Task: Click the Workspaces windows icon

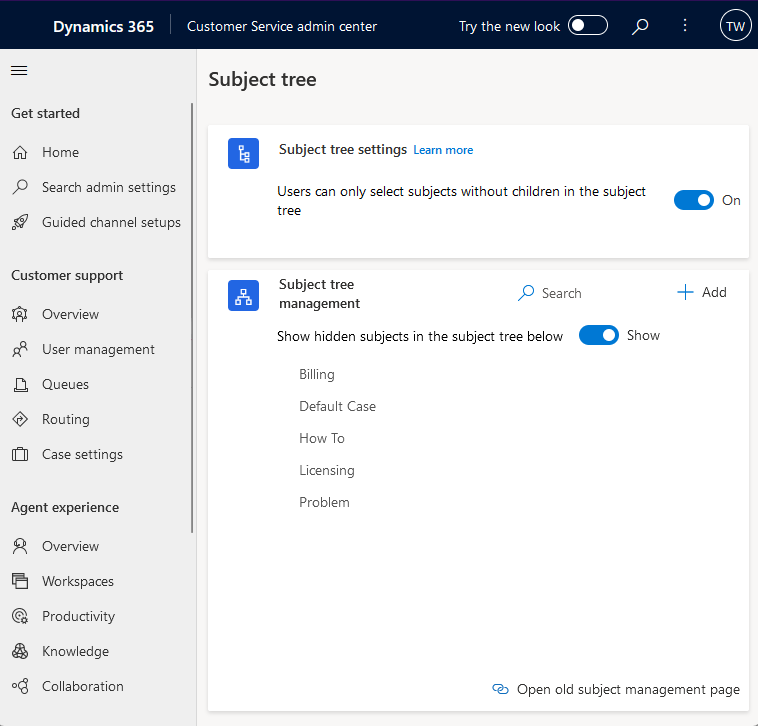Action: [20, 581]
